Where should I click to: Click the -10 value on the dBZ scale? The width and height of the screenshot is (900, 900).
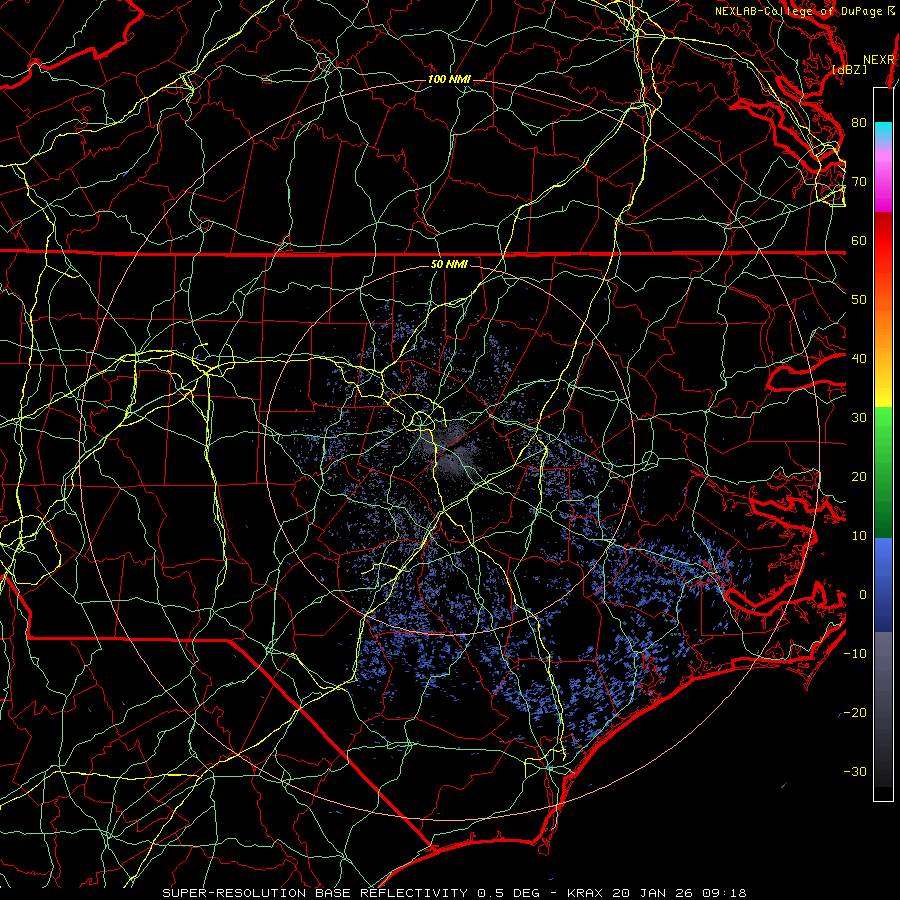[x=855, y=654]
